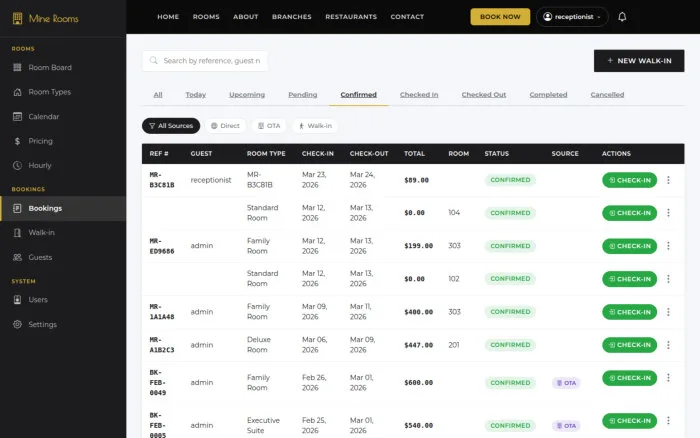Switch to the Cancelled tab
This screenshot has width=700, height=438.
click(x=607, y=95)
